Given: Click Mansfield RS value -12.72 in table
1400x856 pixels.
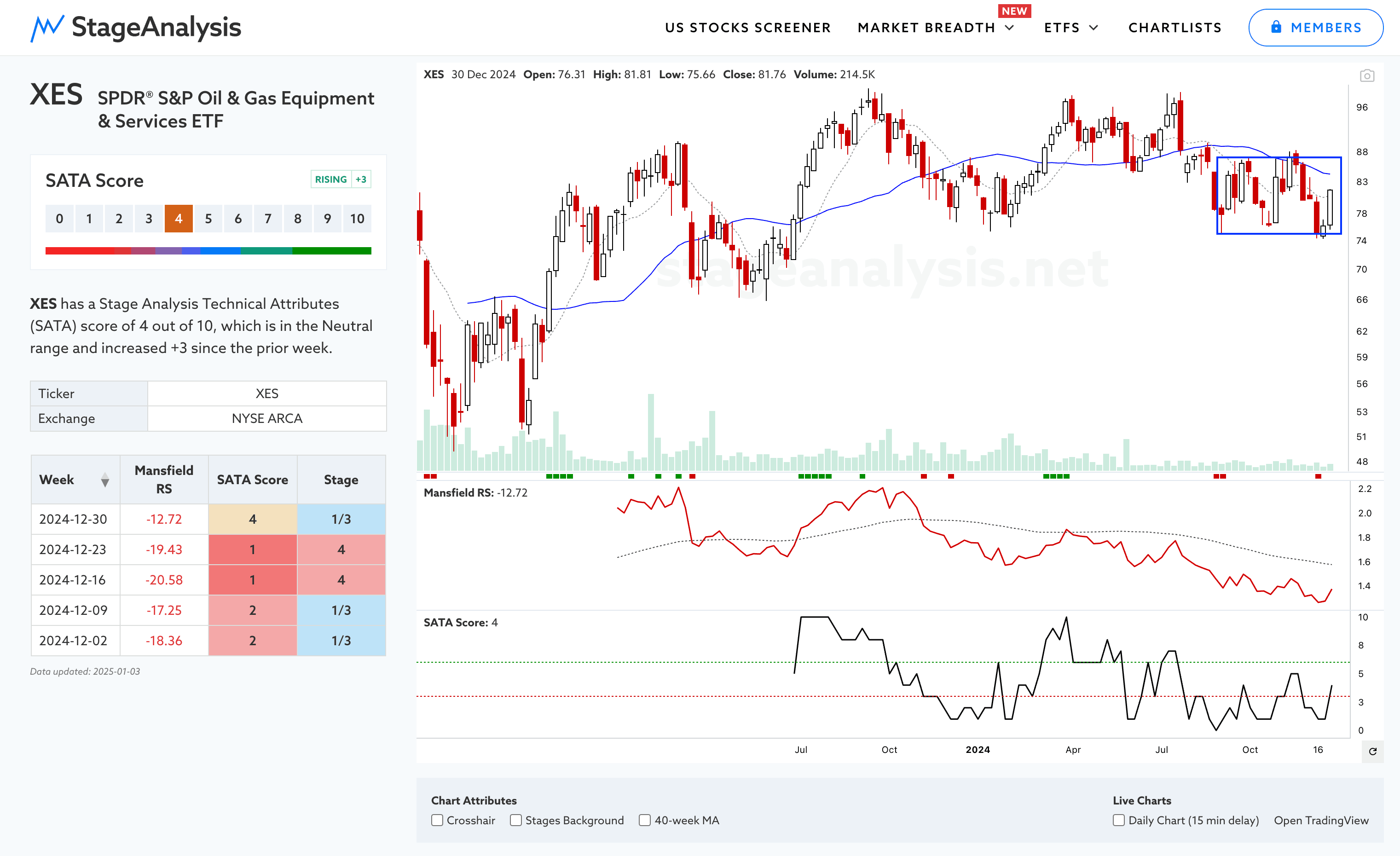Looking at the screenshot, I should click(164, 519).
